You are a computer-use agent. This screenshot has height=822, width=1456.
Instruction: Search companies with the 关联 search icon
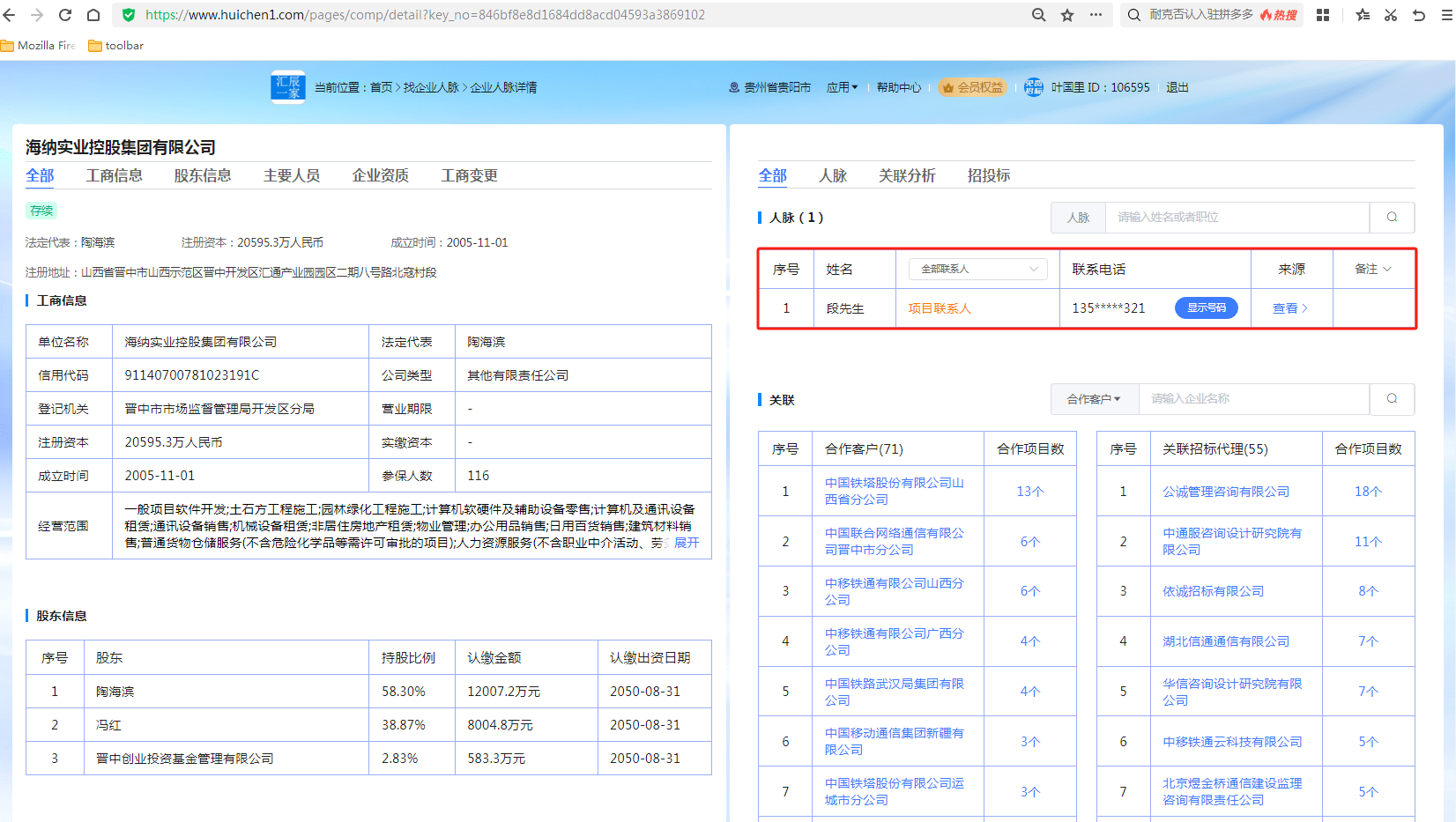click(1392, 399)
